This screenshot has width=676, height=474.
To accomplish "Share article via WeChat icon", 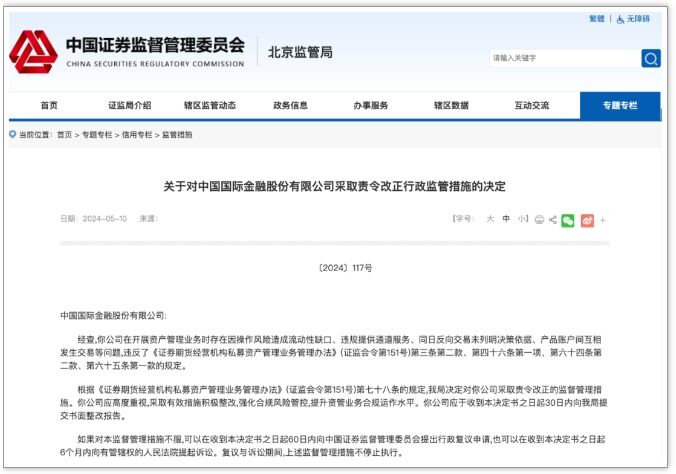I will (568, 220).
